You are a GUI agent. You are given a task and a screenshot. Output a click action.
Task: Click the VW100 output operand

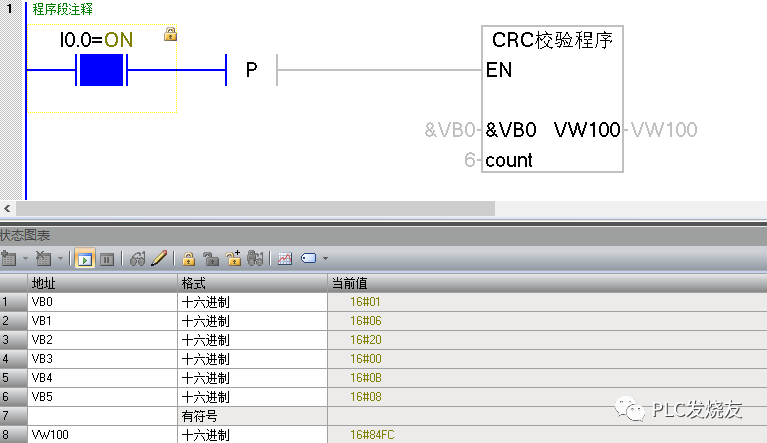pos(664,130)
